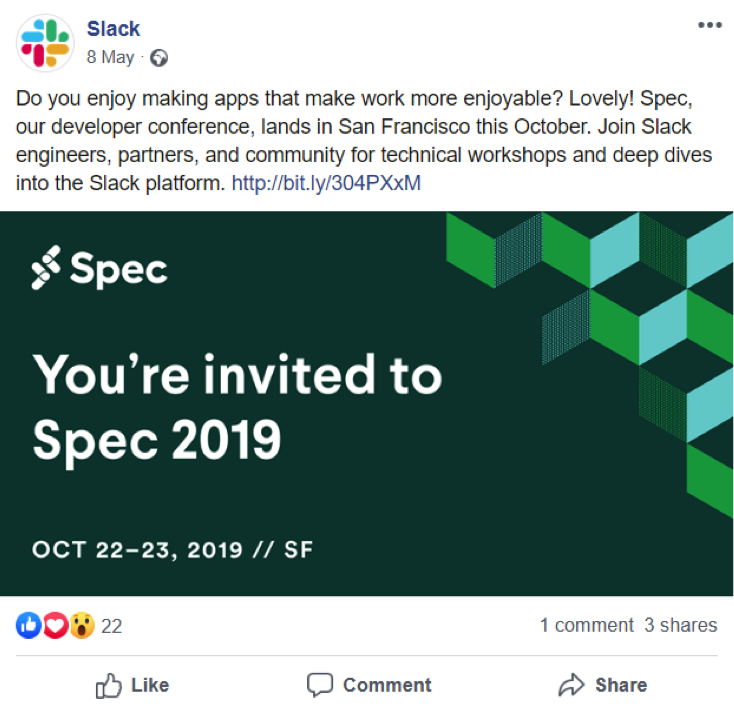Click the "You're invited to Spec 2019" headline
Image resolution: width=734 pixels, height=712 pixels.
tap(236, 405)
